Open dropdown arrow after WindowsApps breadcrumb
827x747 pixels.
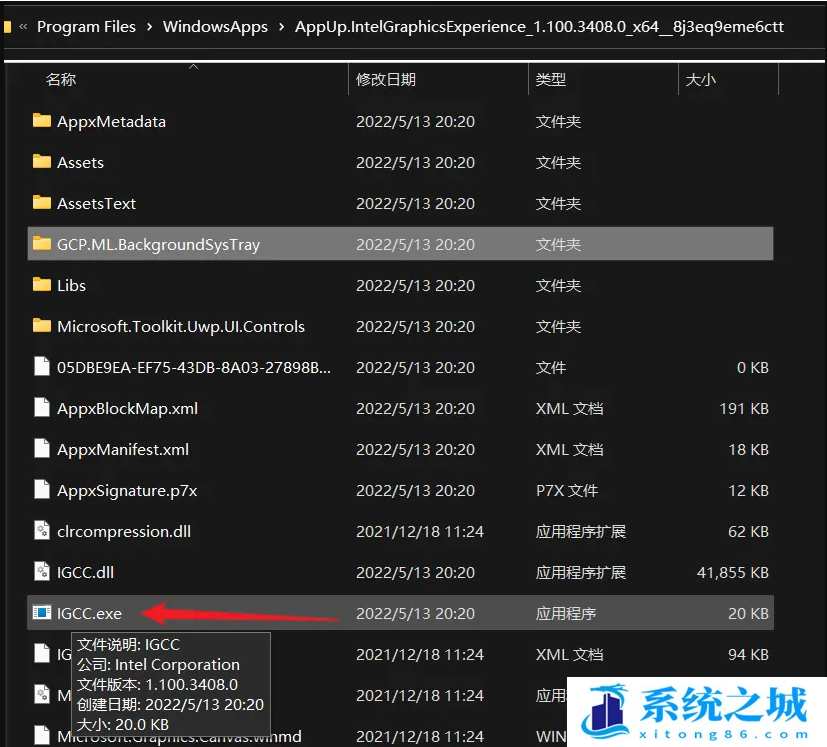(x=281, y=27)
